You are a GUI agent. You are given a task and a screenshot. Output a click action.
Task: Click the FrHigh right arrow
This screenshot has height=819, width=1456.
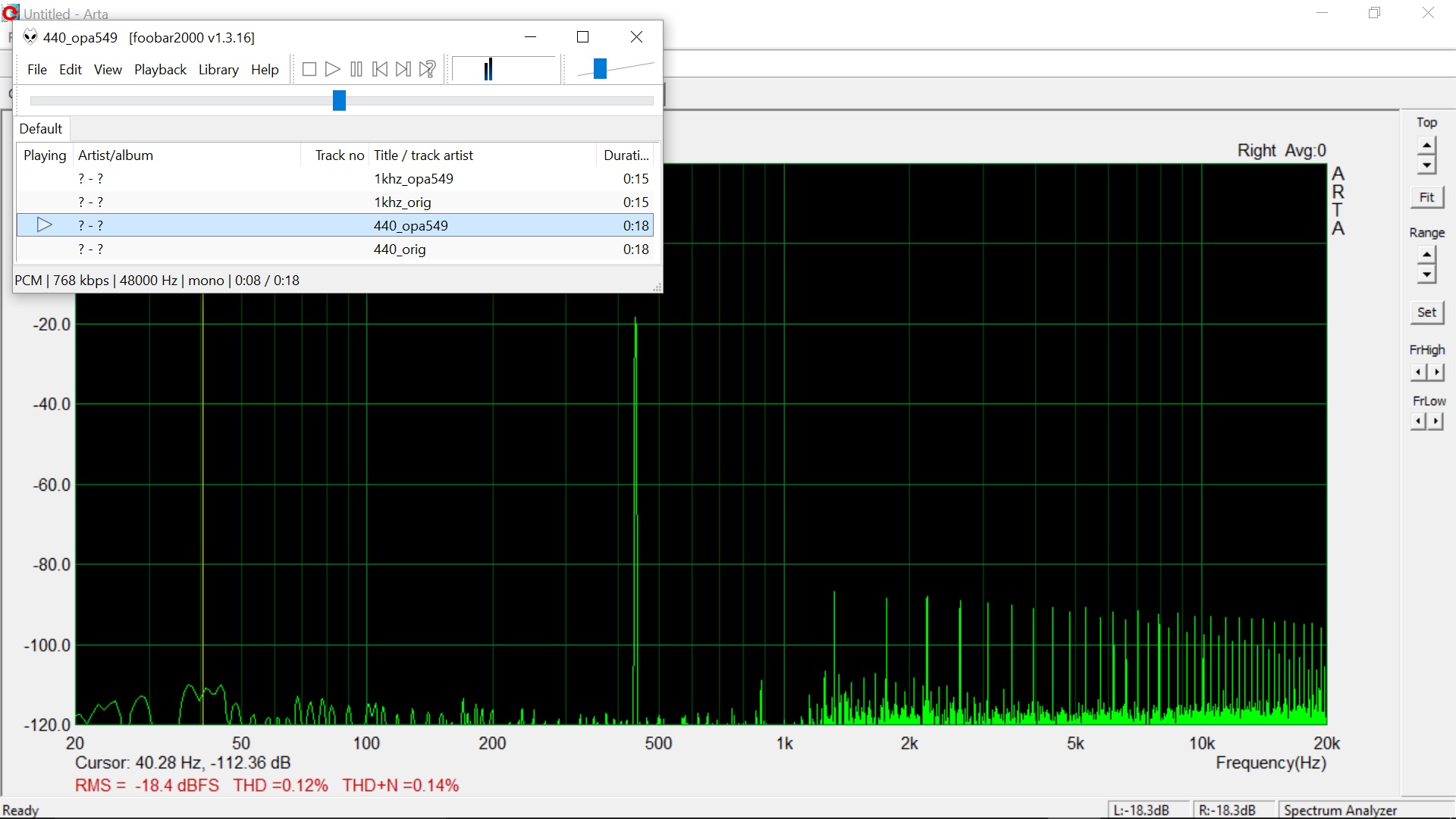[x=1436, y=372]
